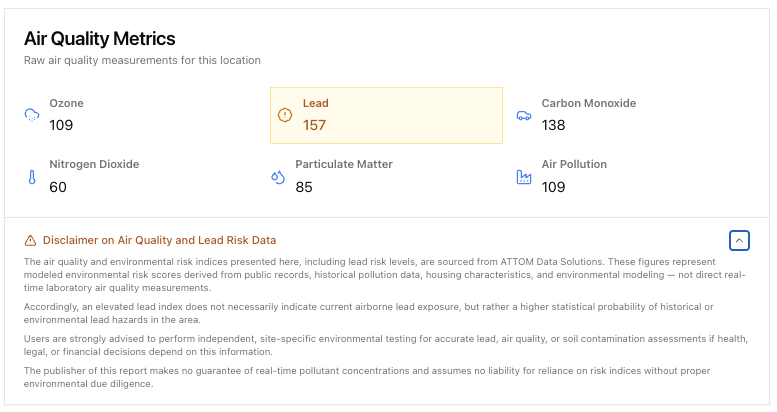
Task: Click the Nitrogen Dioxide thermometer icon
Action: coord(32,177)
